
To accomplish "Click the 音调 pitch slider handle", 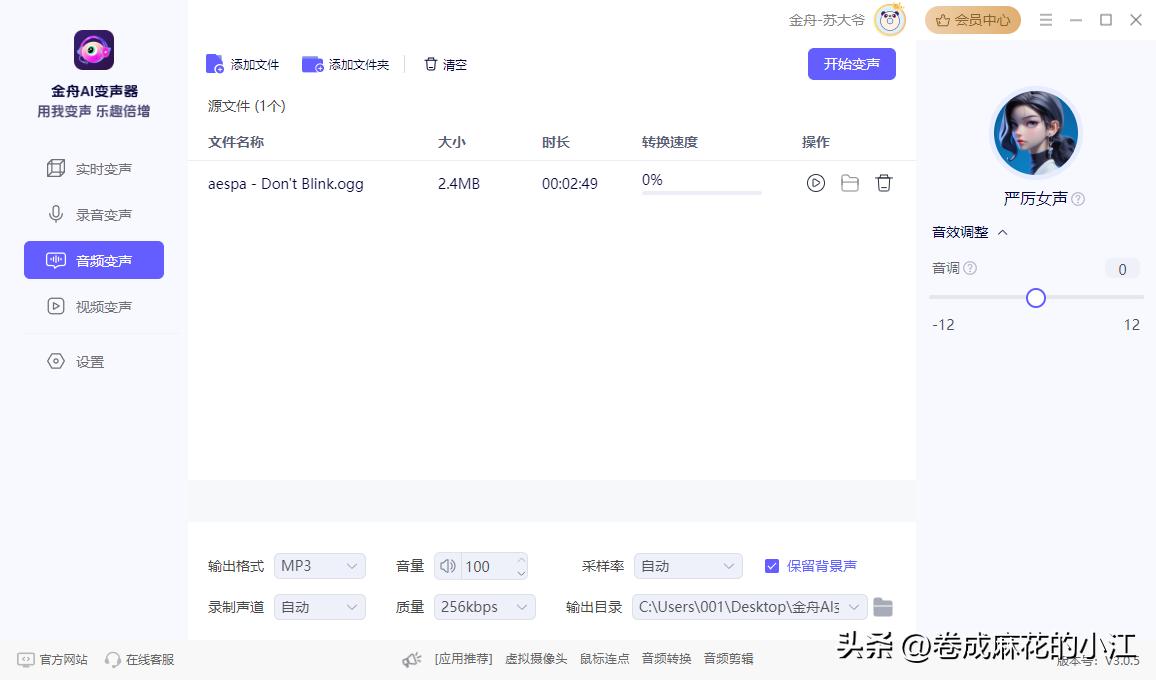I will click(x=1036, y=298).
